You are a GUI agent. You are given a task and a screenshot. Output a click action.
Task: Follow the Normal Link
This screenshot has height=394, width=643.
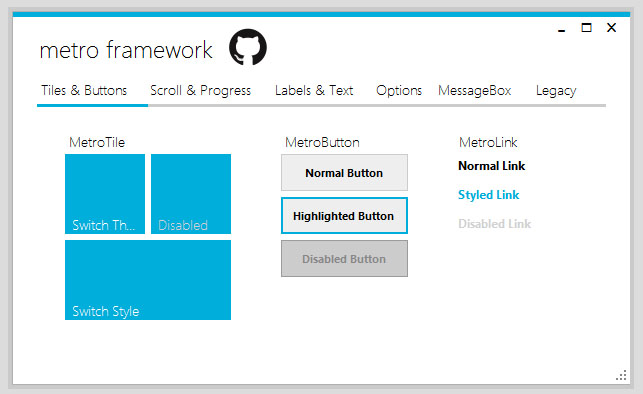[x=492, y=166]
